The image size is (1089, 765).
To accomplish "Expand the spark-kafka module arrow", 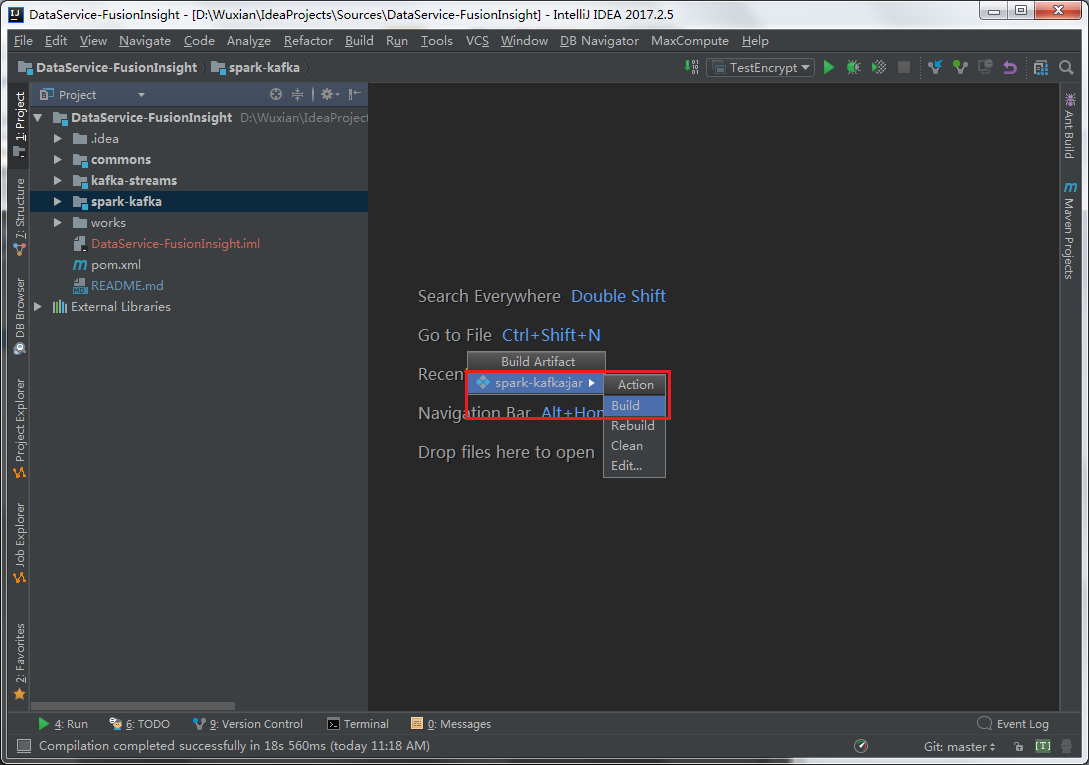I will coord(58,201).
